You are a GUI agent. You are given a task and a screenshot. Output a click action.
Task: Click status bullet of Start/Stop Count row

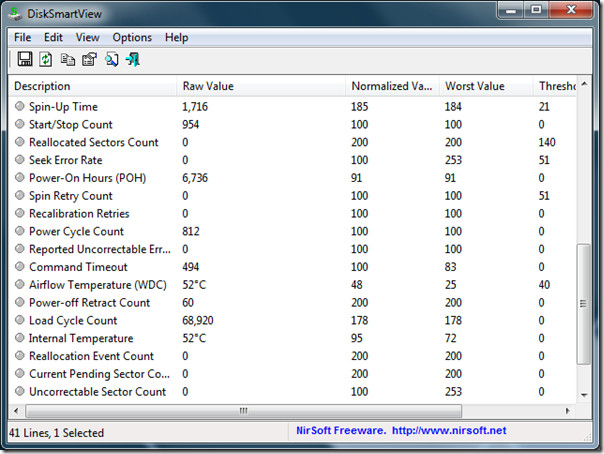(x=20, y=124)
